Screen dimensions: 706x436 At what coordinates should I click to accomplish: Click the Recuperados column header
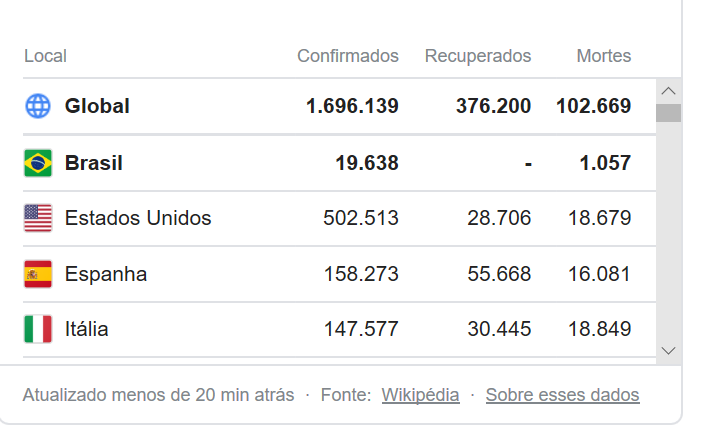(477, 56)
